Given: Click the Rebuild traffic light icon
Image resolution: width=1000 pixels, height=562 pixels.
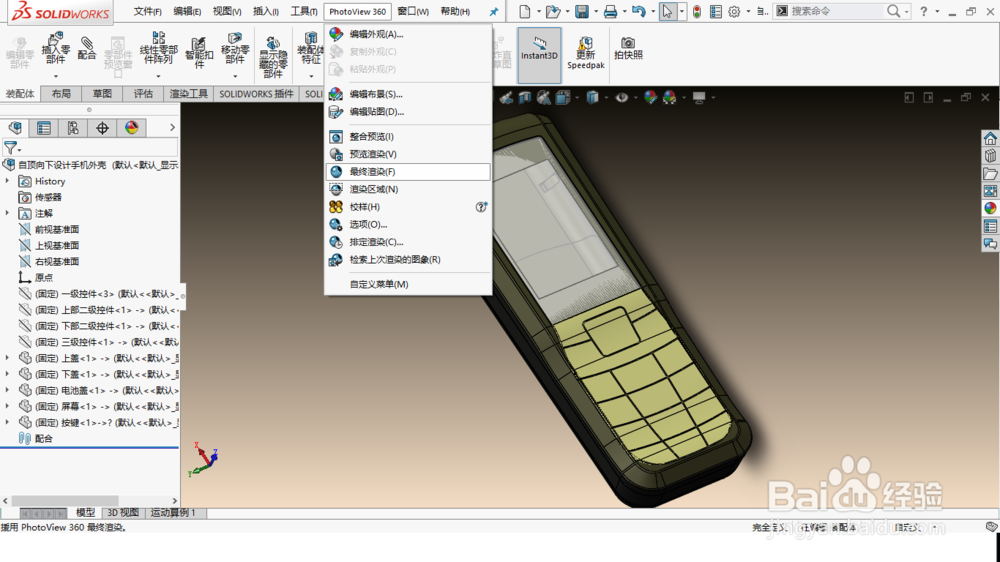Looking at the screenshot, I should click(x=697, y=11).
